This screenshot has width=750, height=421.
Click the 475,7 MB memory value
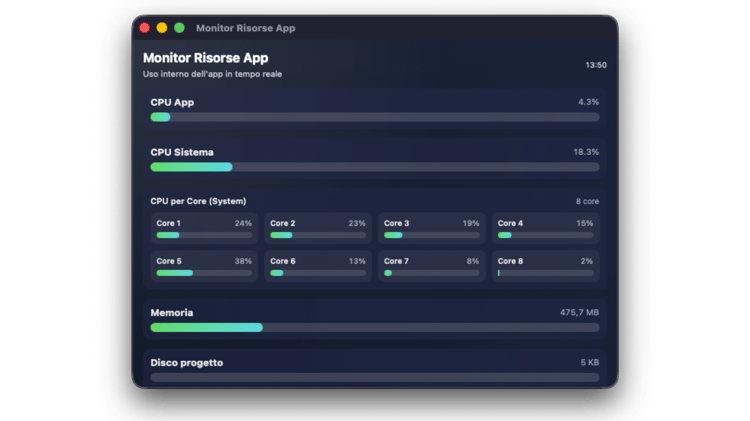[x=579, y=312]
